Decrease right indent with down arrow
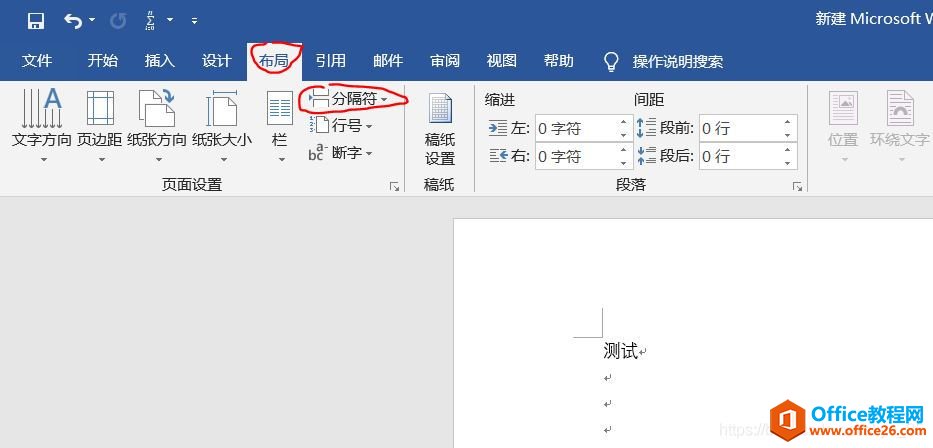The image size is (933, 448). click(x=624, y=163)
